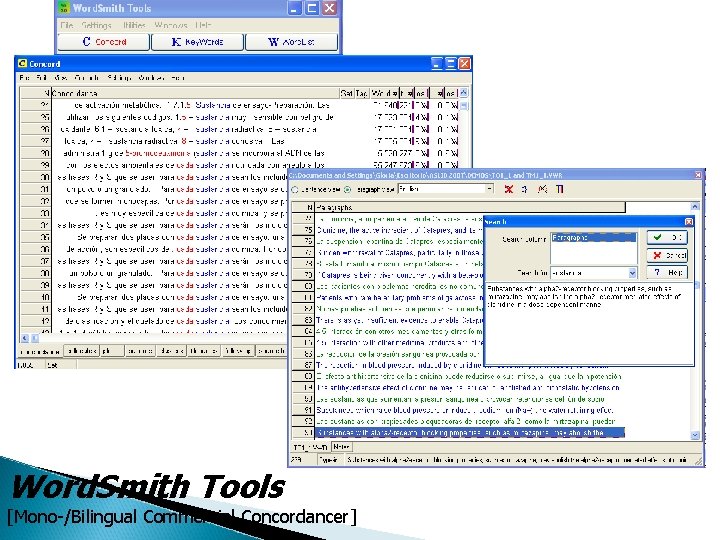Open Windows menu in WordSmith Tools window
The height and width of the screenshot is (540, 720).
170,25
